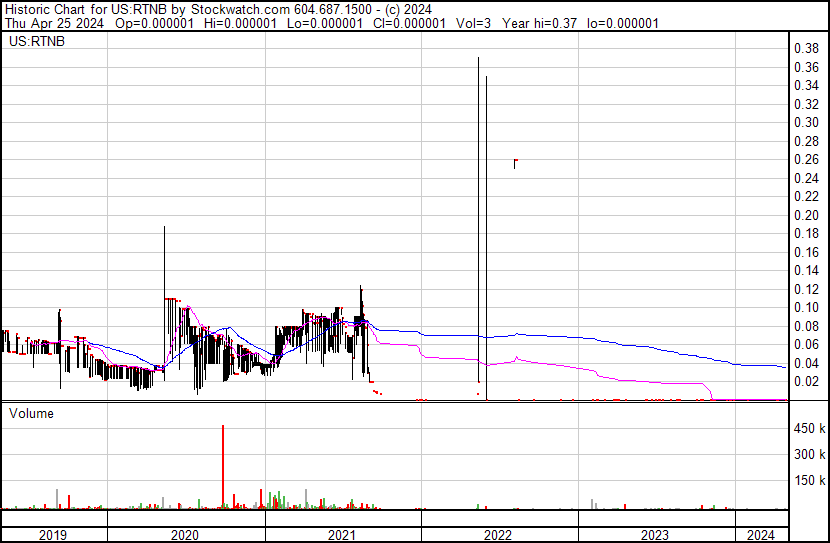Click the tall red volume bar in 2020
The image size is (830, 543).
point(223,467)
